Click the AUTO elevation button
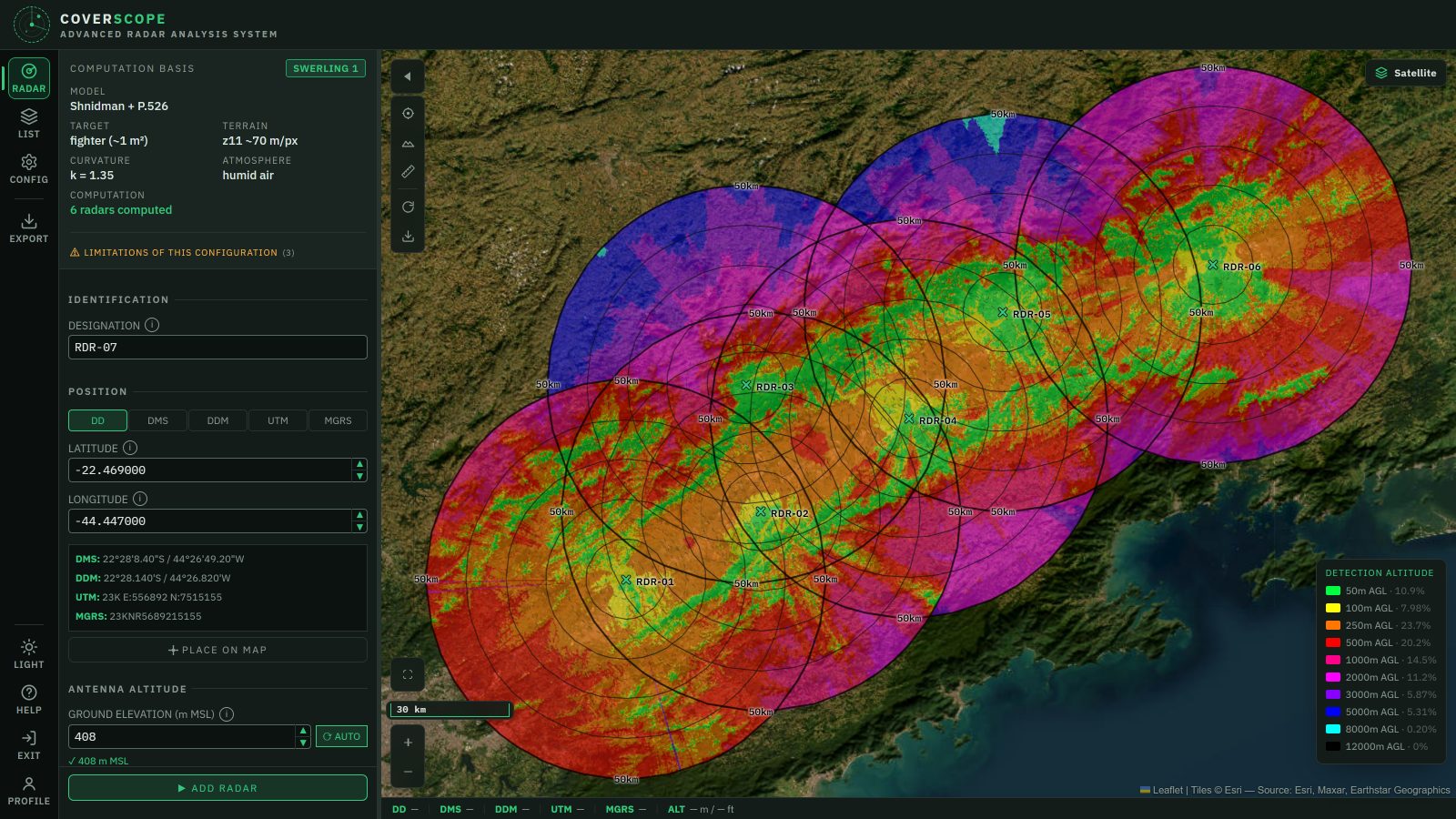This screenshot has height=819, width=1456. tap(341, 736)
